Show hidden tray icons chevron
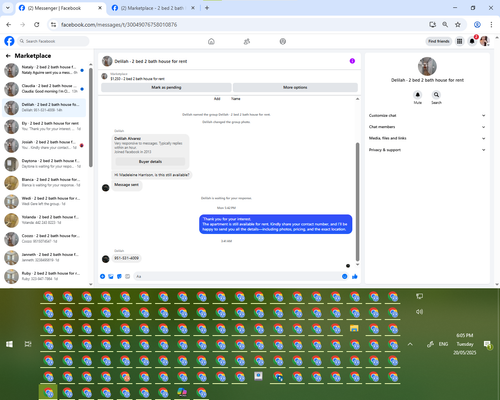The image size is (500, 400). point(410,344)
